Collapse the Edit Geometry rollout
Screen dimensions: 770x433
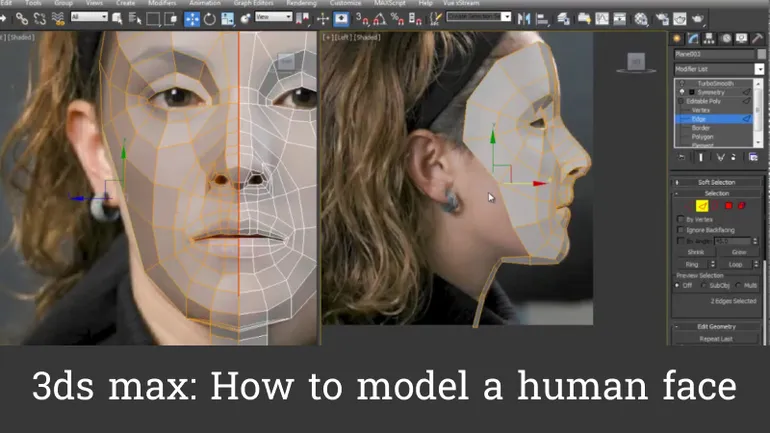point(716,326)
